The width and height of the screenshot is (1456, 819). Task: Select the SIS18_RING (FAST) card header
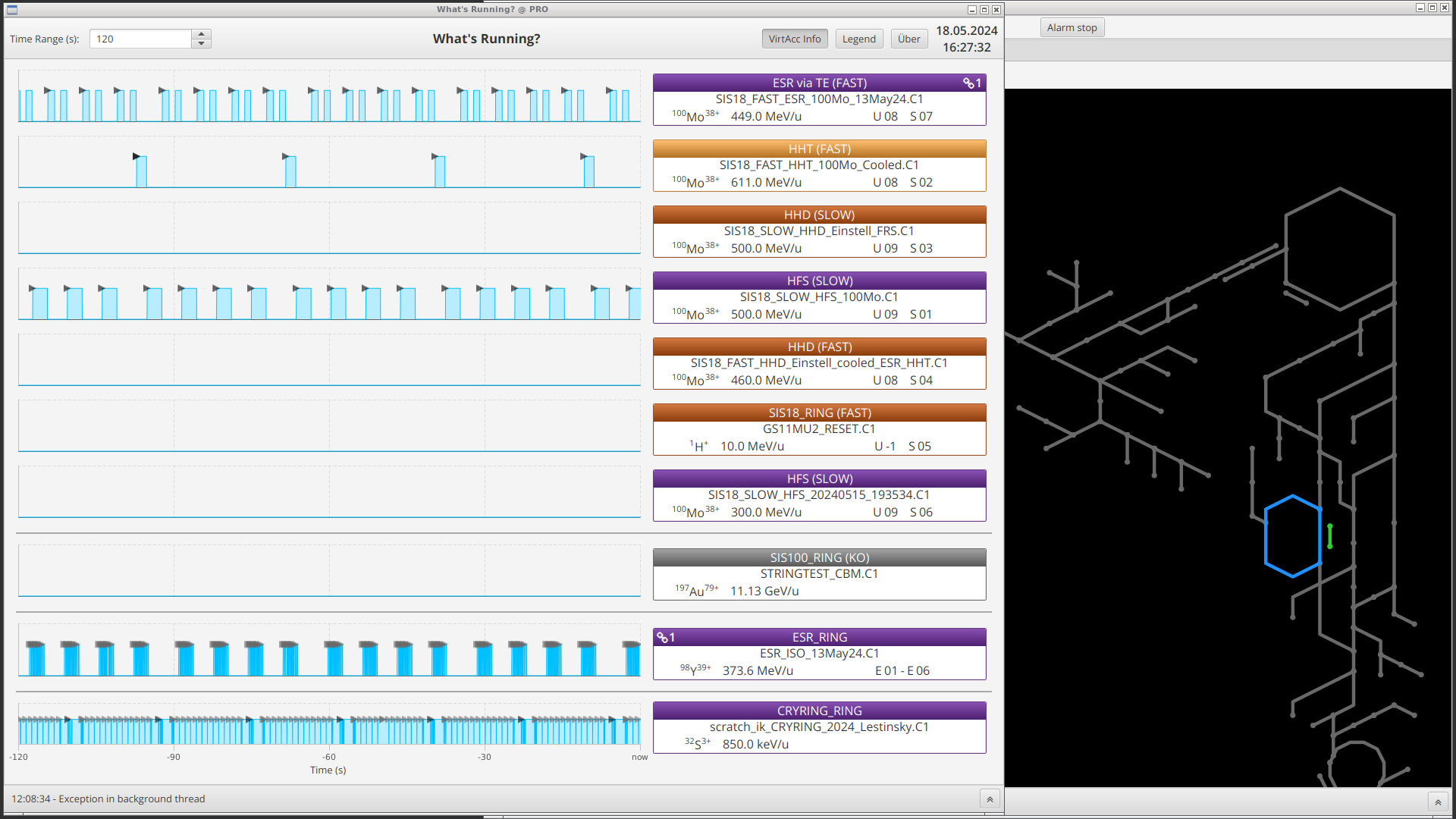[x=819, y=413]
